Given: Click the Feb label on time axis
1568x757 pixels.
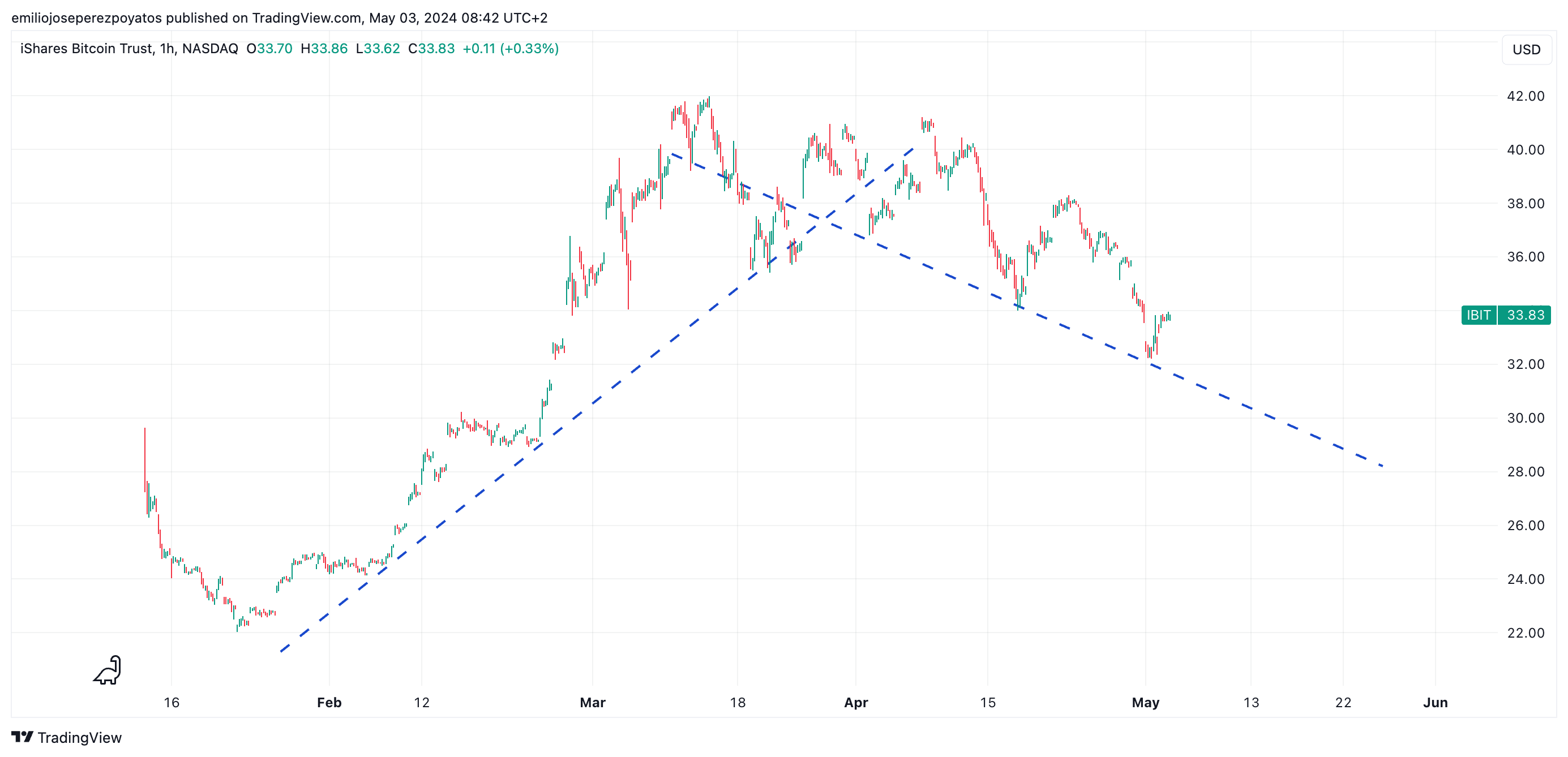Looking at the screenshot, I should [329, 702].
